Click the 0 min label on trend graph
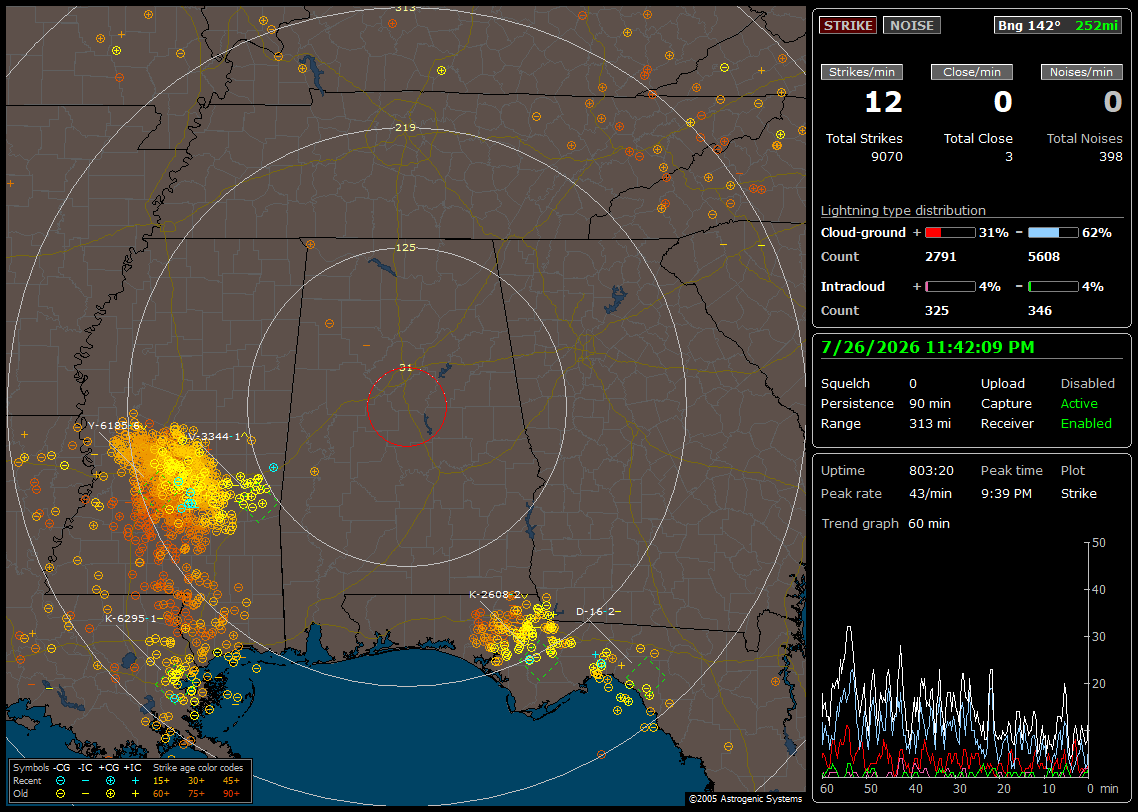 pyautogui.click(x=1102, y=789)
